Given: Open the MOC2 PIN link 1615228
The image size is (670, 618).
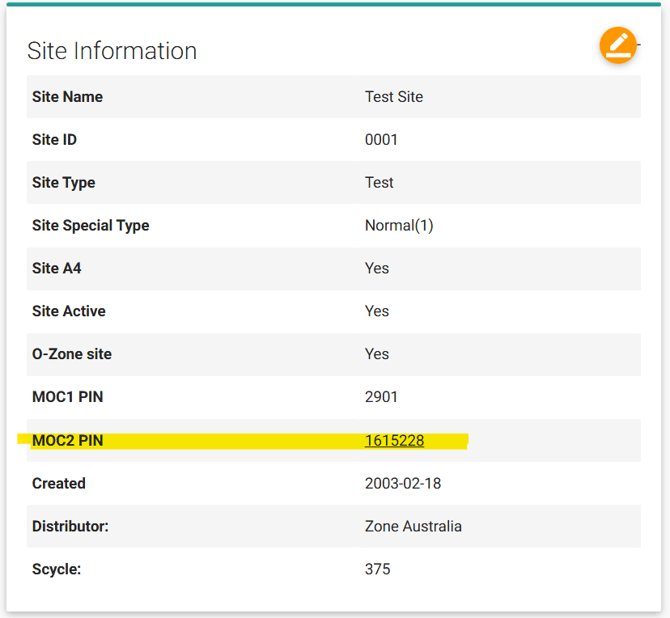Looking at the screenshot, I should click(394, 441).
